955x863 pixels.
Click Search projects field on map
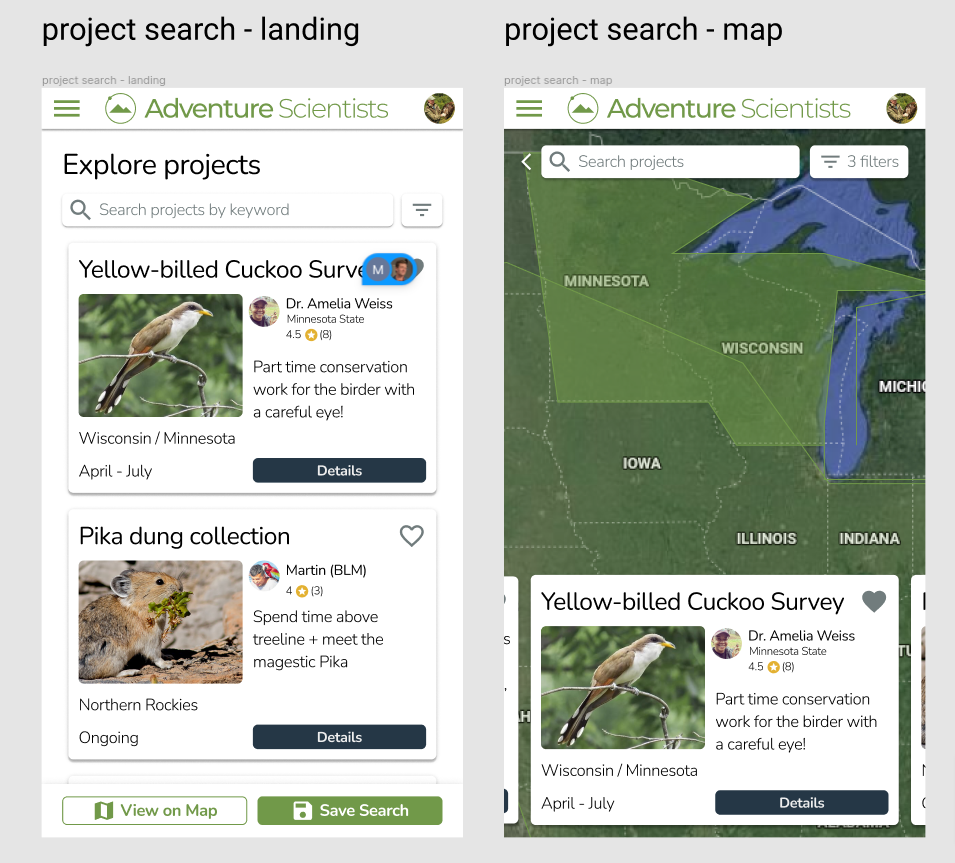click(670, 162)
